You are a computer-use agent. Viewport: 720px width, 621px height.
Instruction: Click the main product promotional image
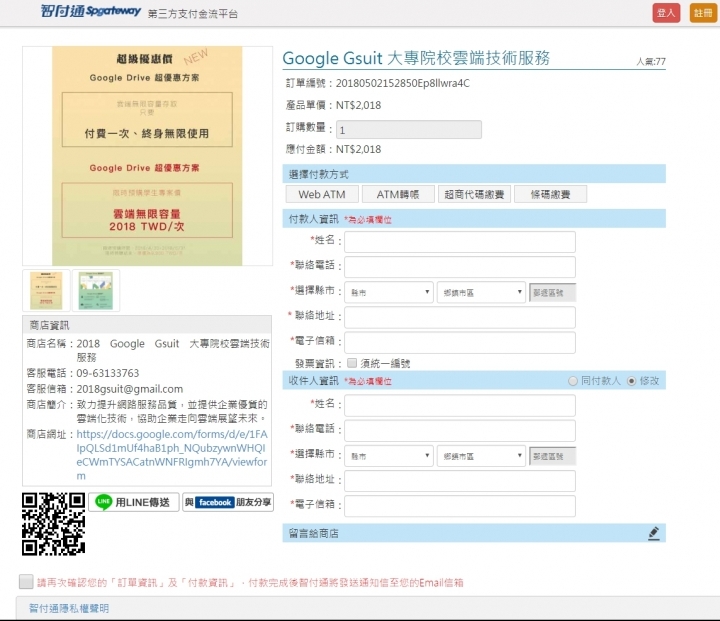point(147,156)
